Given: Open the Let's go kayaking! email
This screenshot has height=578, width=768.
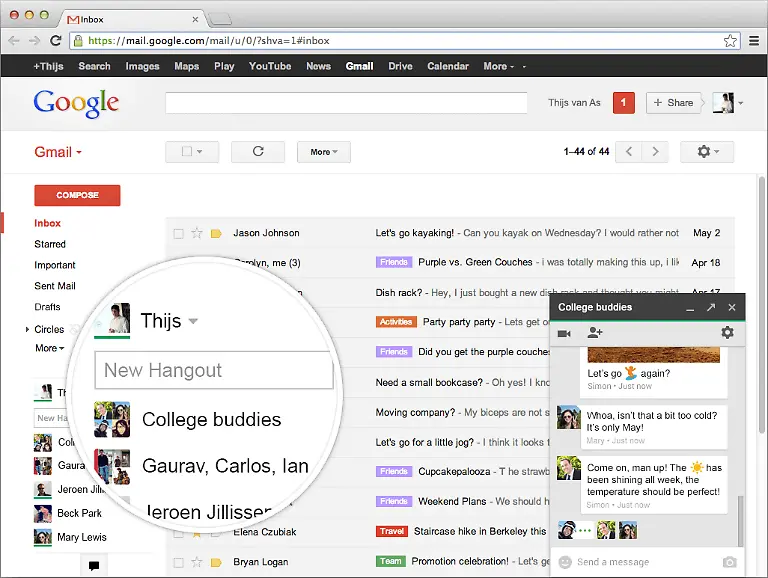Looking at the screenshot, I should point(414,233).
